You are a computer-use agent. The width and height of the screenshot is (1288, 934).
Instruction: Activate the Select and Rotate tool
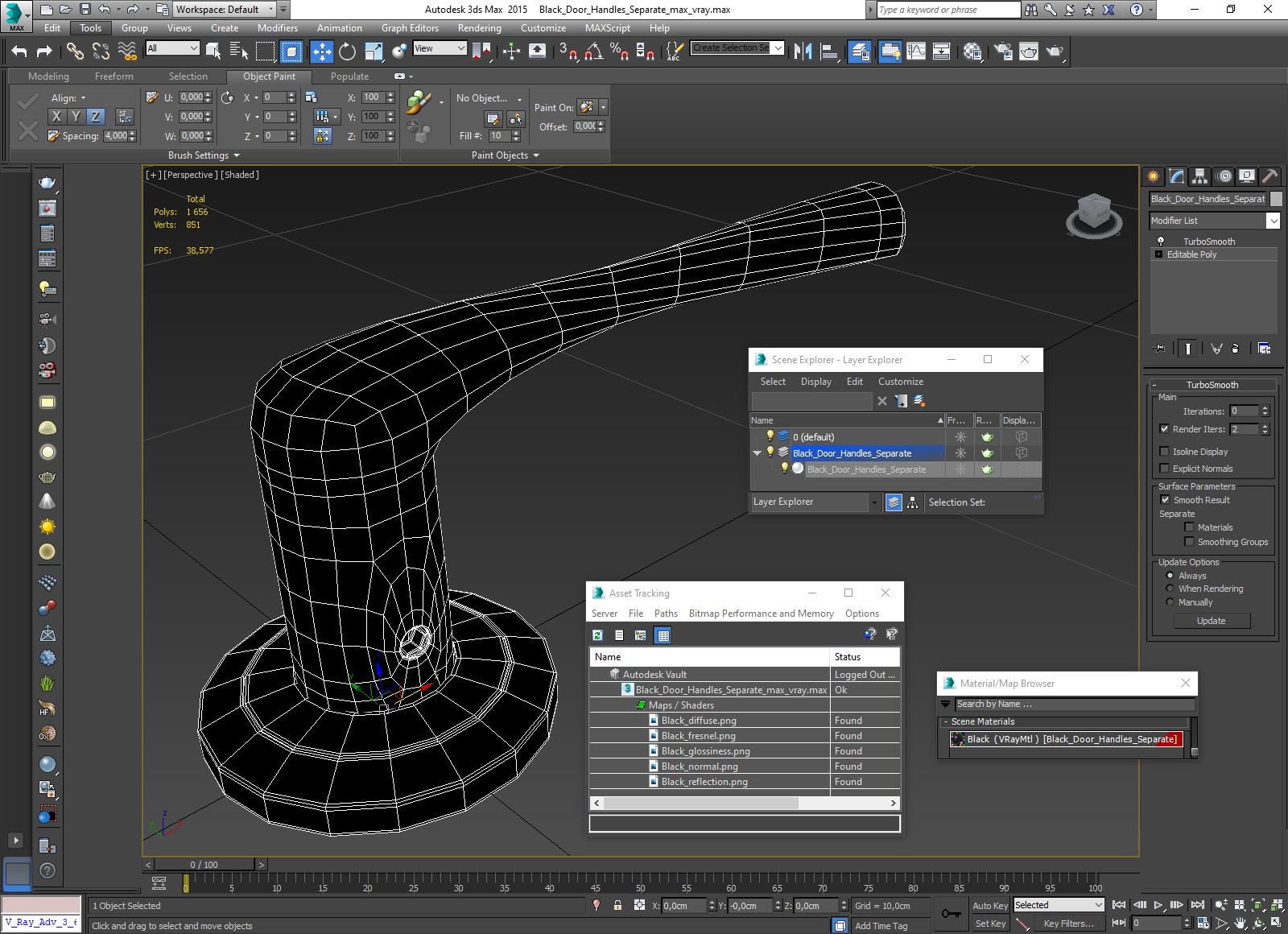[347, 52]
